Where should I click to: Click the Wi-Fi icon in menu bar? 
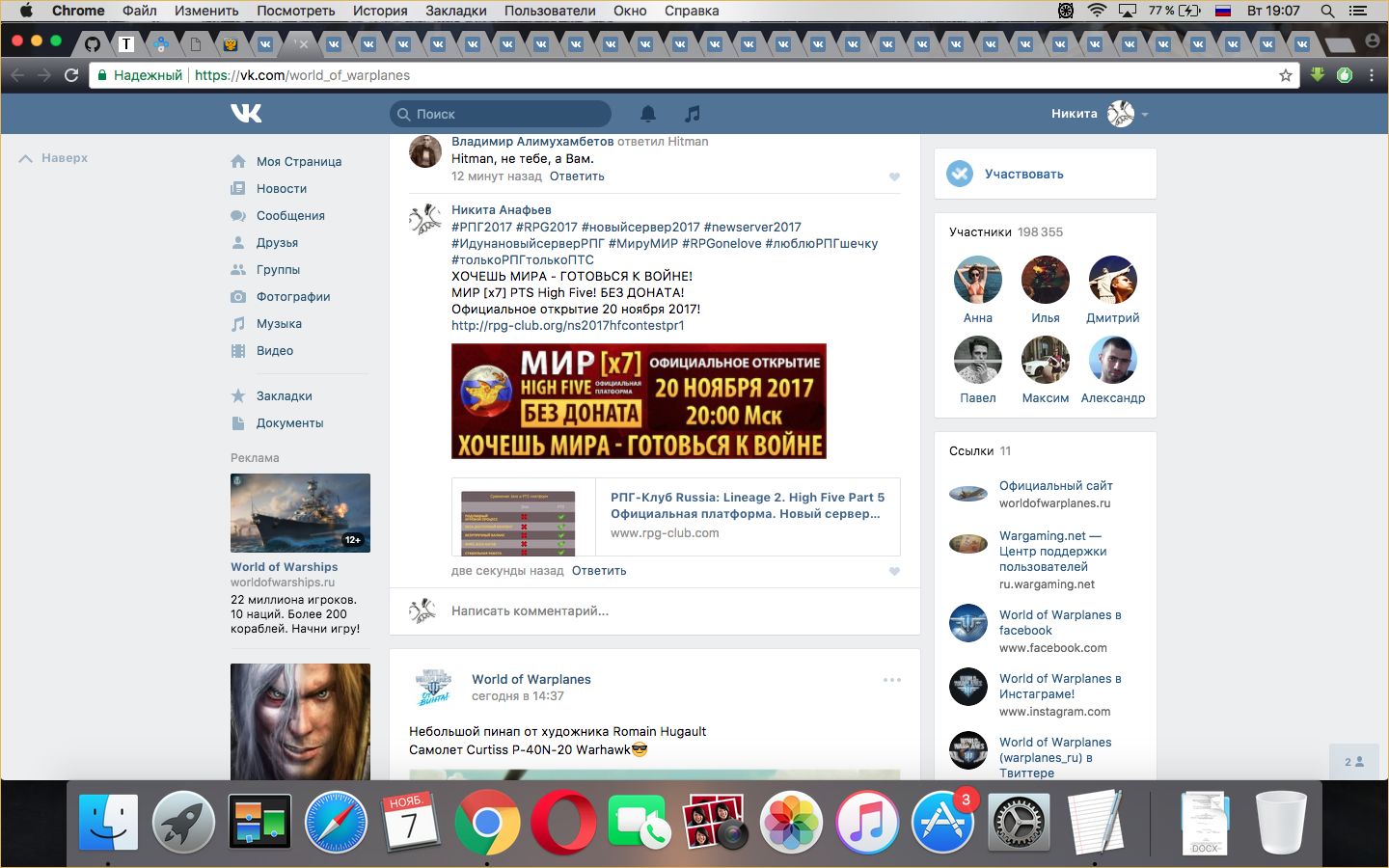tap(1097, 11)
